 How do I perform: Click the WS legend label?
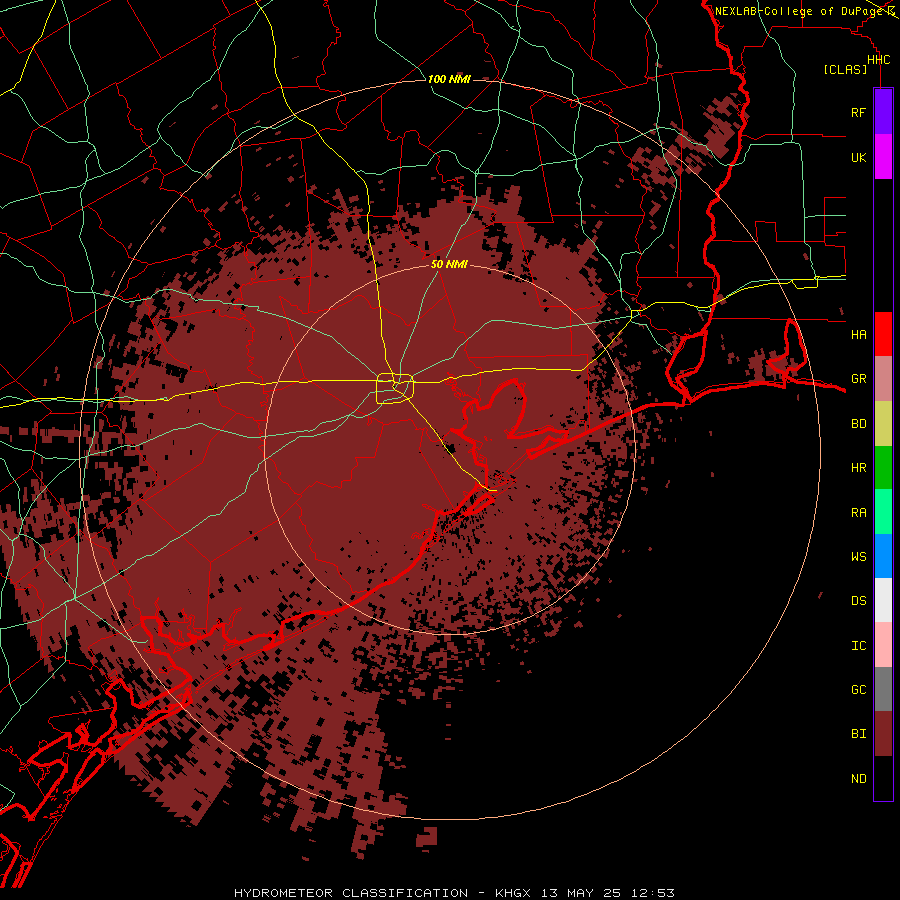(x=858, y=557)
